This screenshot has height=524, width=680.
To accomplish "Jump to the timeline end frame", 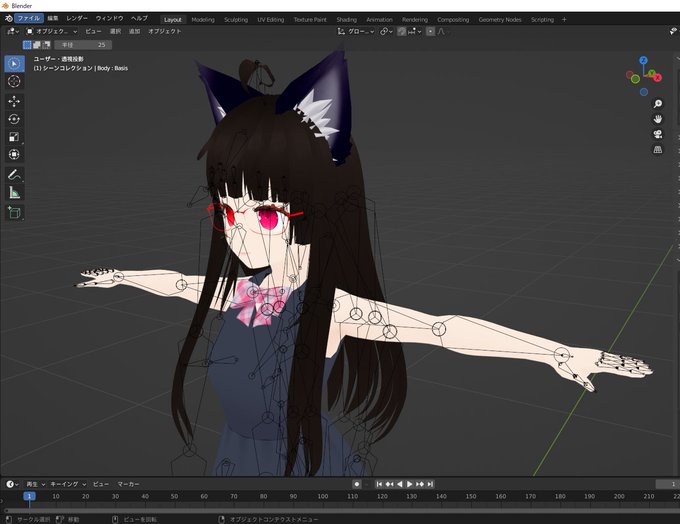I will (430, 484).
